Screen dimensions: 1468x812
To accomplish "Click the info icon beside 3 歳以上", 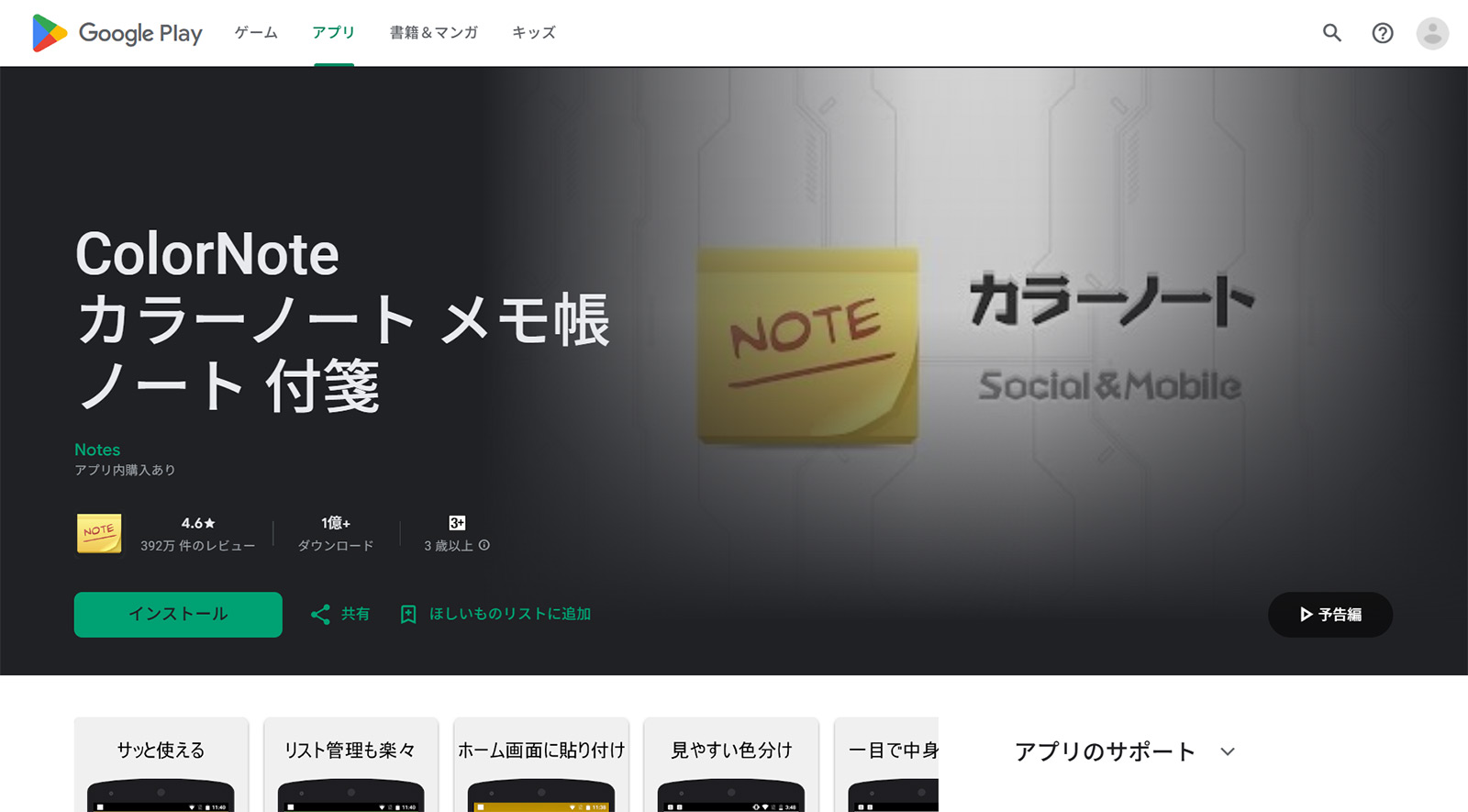I will pyautogui.click(x=484, y=545).
